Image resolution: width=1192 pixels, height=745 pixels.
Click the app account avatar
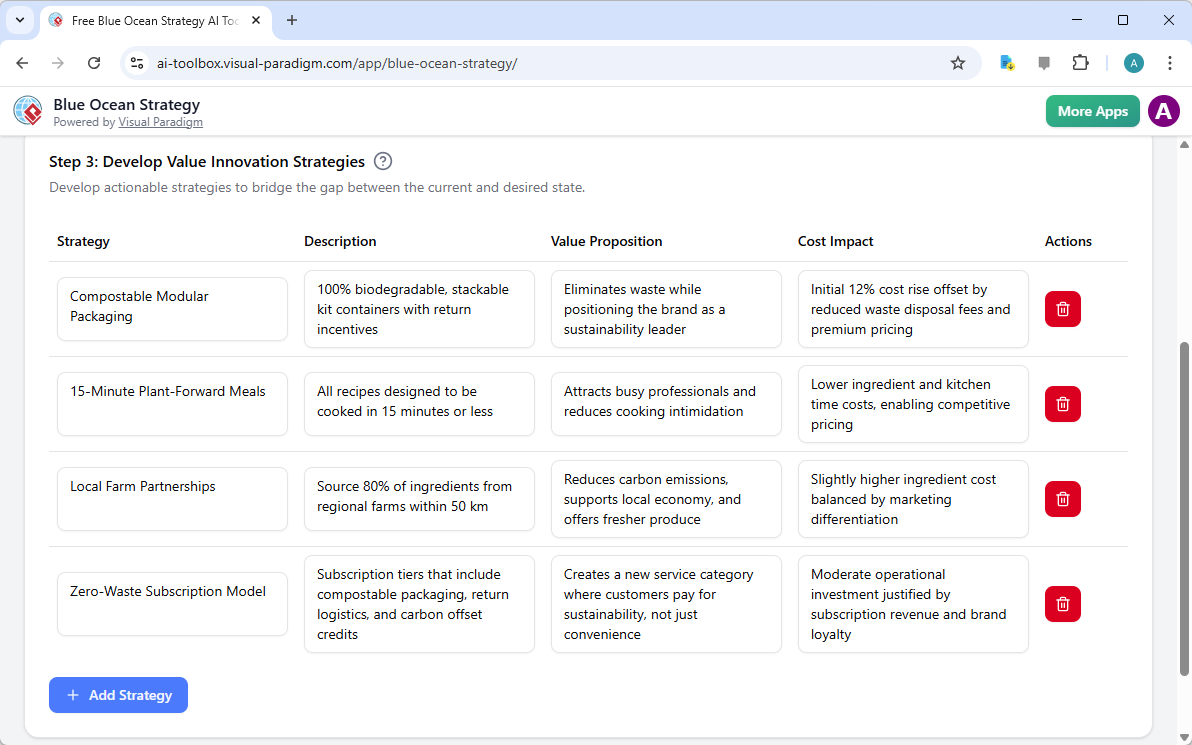(x=1163, y=111)
